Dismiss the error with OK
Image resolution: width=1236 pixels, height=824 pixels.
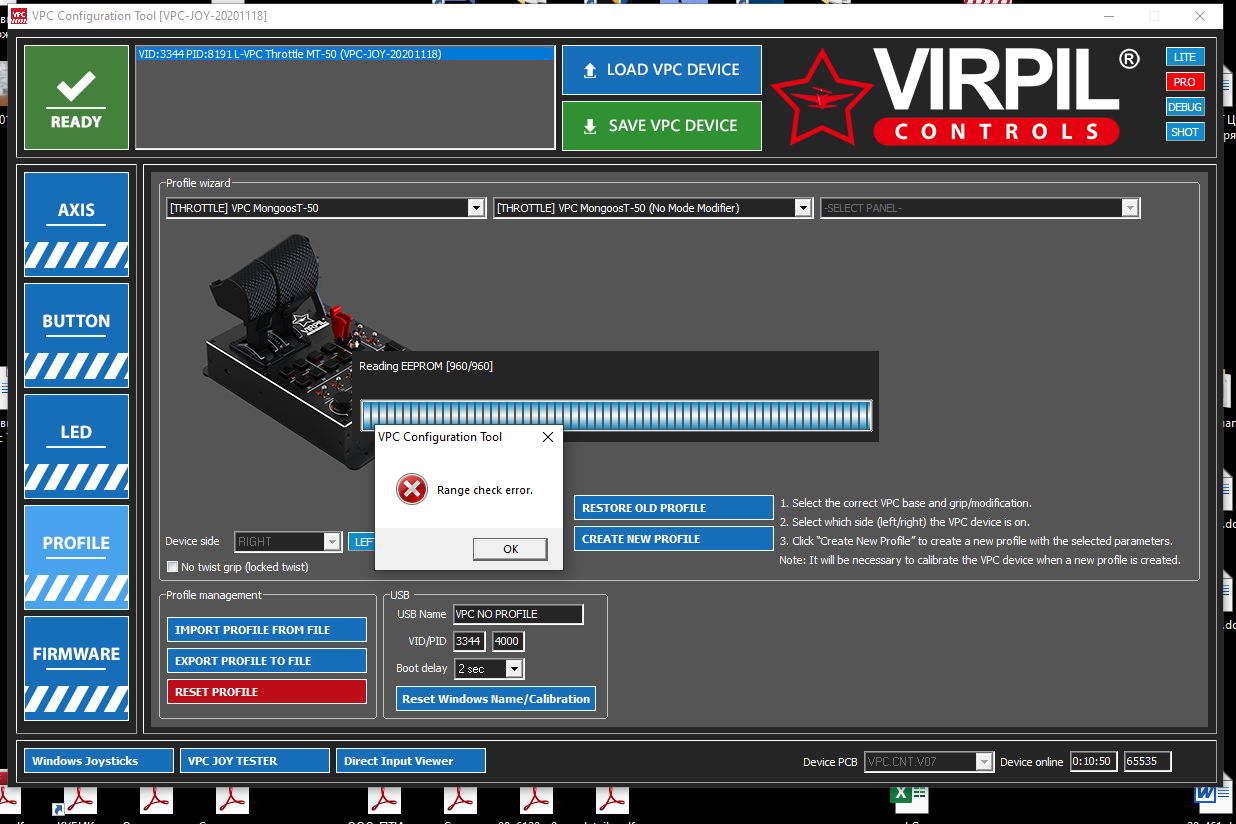pos(510,549)
